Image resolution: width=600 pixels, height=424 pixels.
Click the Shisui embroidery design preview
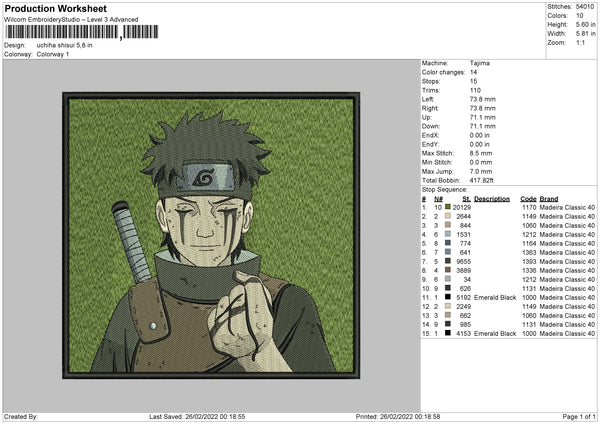point(211,235)
